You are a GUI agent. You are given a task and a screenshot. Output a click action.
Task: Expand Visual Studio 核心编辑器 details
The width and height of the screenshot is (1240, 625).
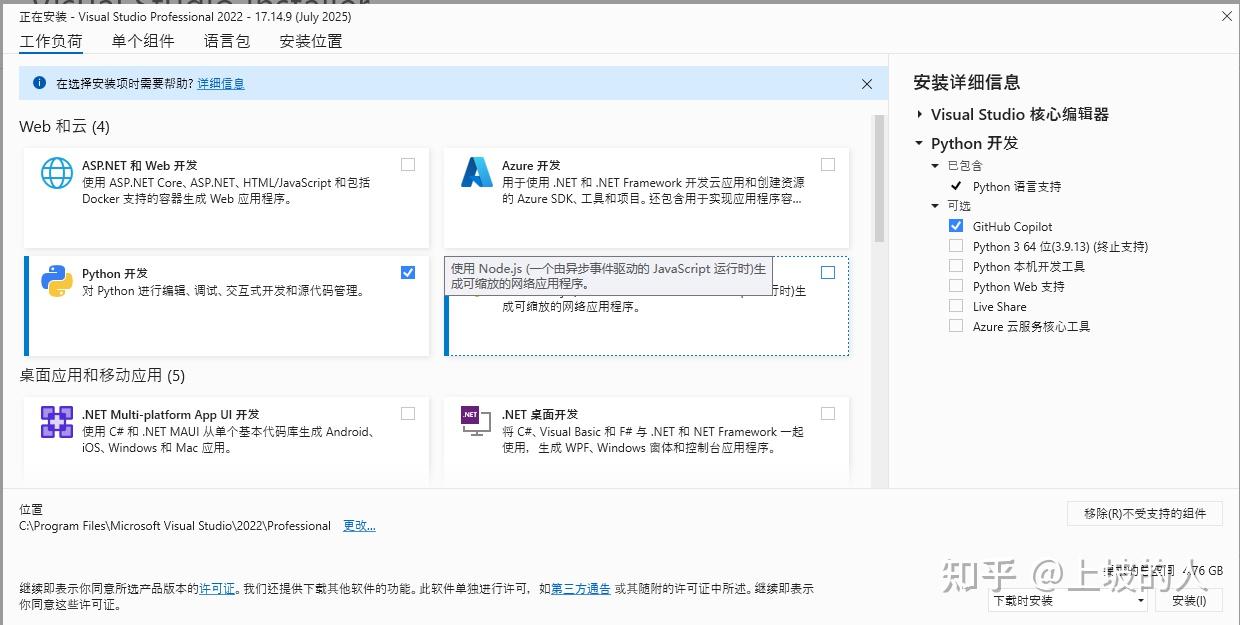[x=919, y=114]
